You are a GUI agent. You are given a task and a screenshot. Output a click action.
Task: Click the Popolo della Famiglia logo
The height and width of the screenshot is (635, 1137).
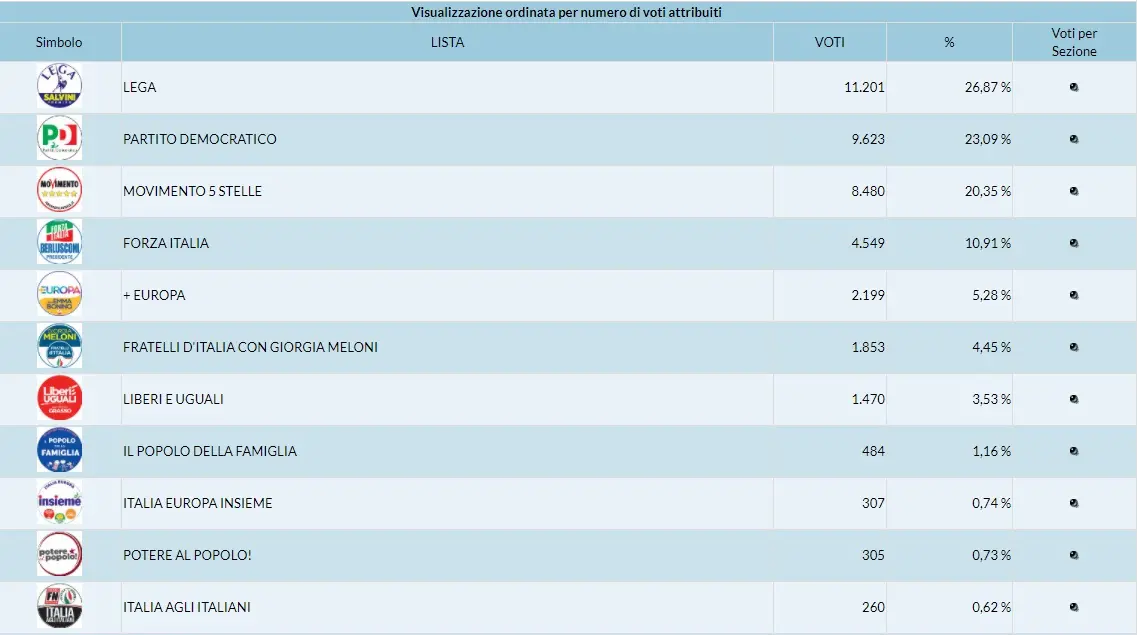[59, 449]
